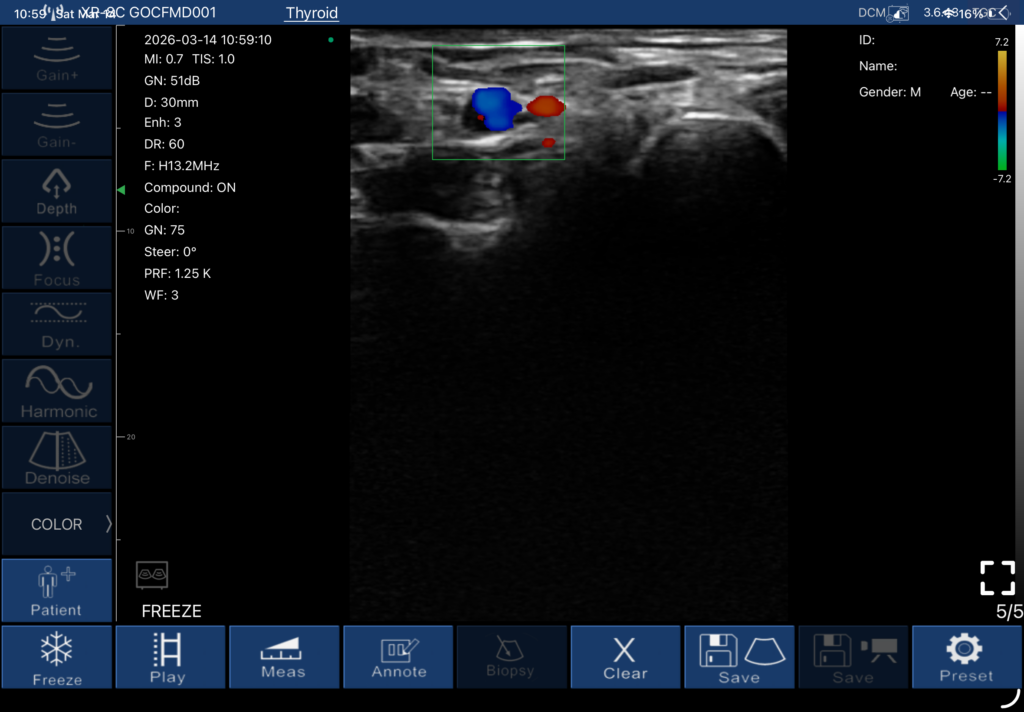Adjust dynamic range via Dyn. button
The image size is (1024, 712).
(57, 325)
